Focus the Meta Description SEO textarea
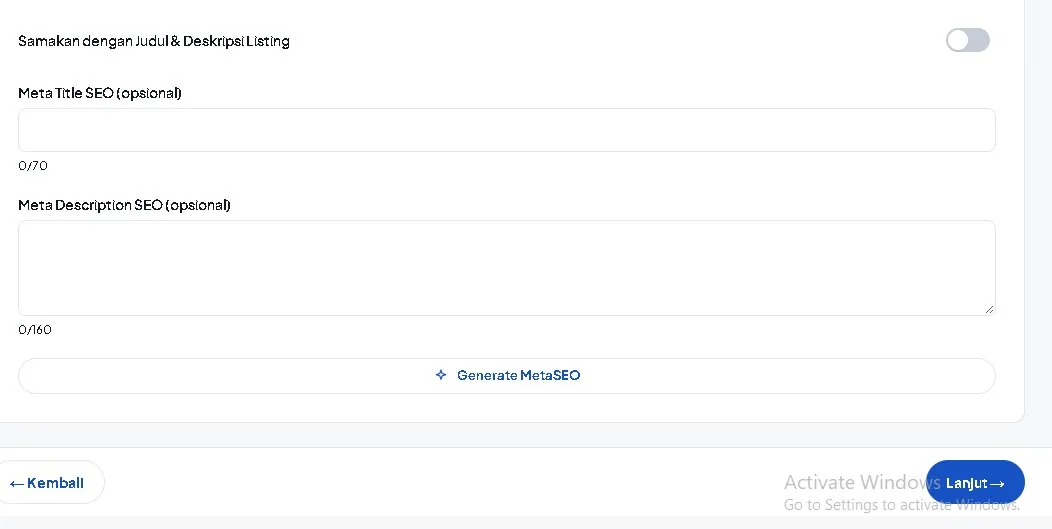This screenshot has height=529, width=1052. click(507, 268)
